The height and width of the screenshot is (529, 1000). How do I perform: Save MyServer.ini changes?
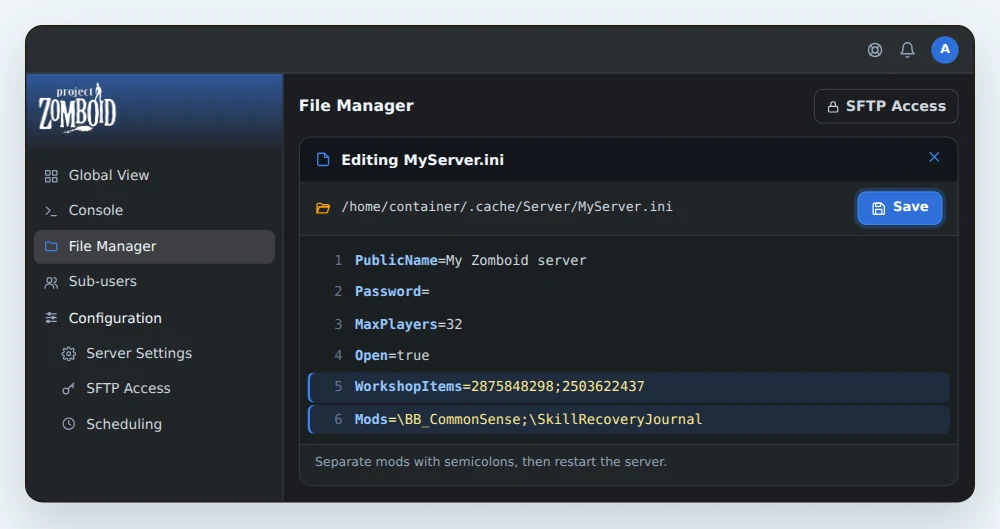(900, 207)
